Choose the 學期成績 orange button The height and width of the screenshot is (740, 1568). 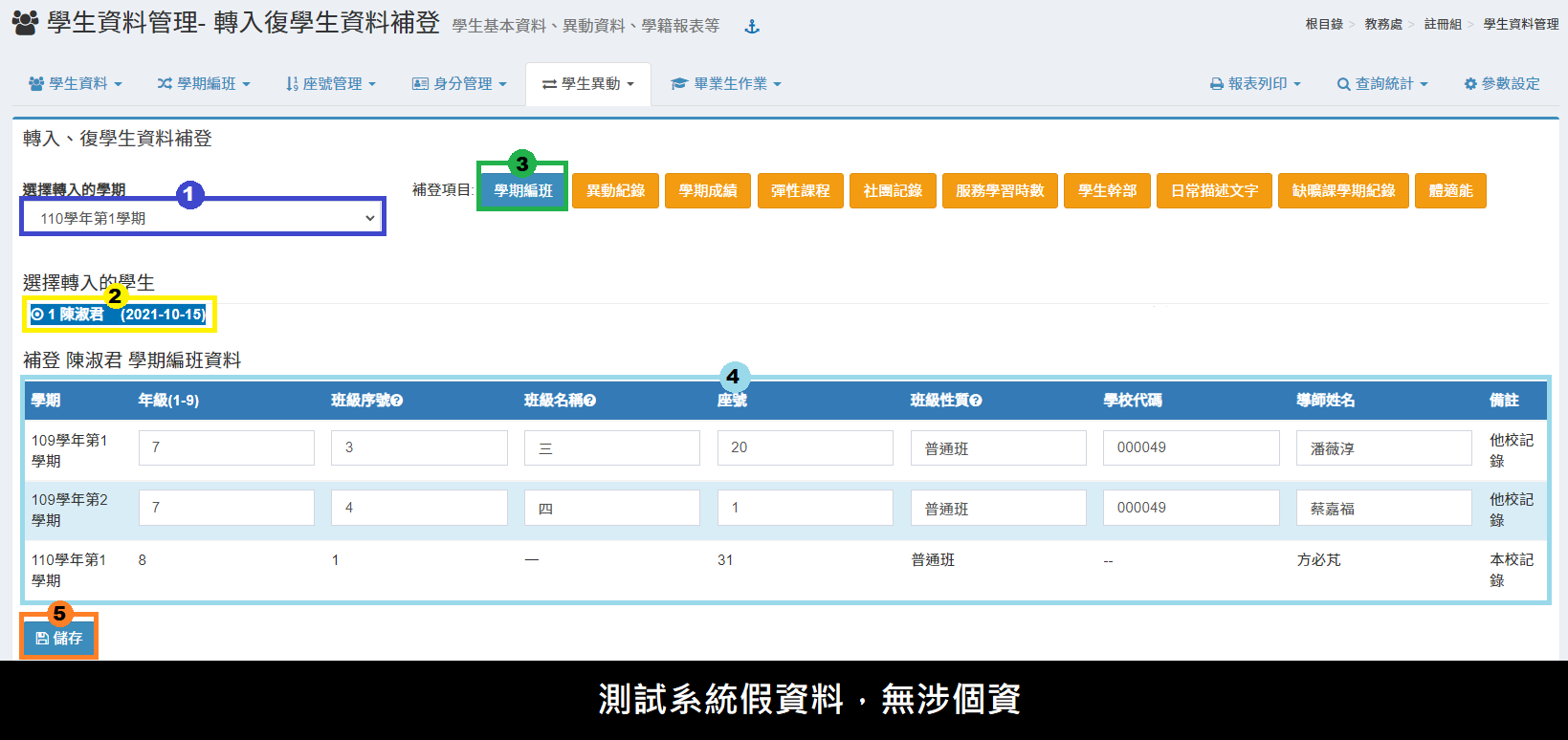[708, 190]
